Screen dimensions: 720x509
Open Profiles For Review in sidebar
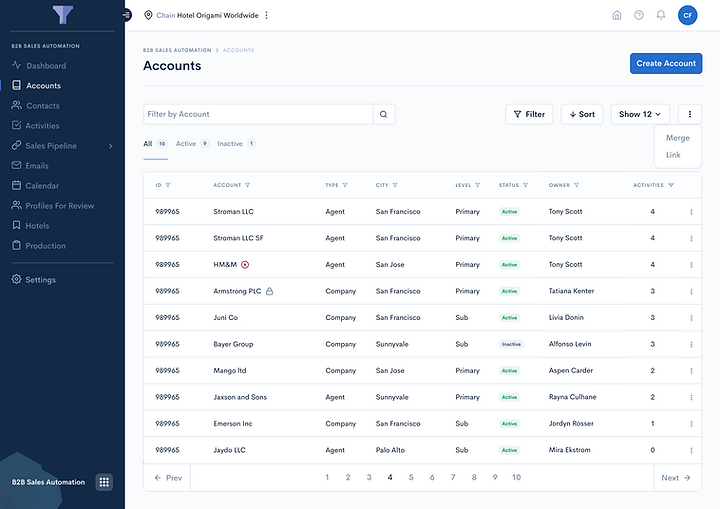click(53, 206)
